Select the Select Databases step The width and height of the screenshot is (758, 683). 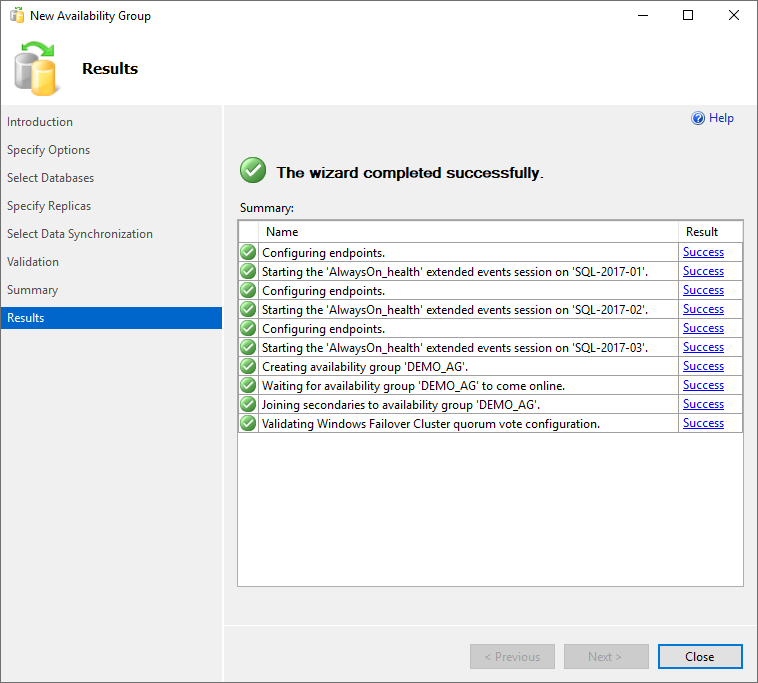(50, 178)
